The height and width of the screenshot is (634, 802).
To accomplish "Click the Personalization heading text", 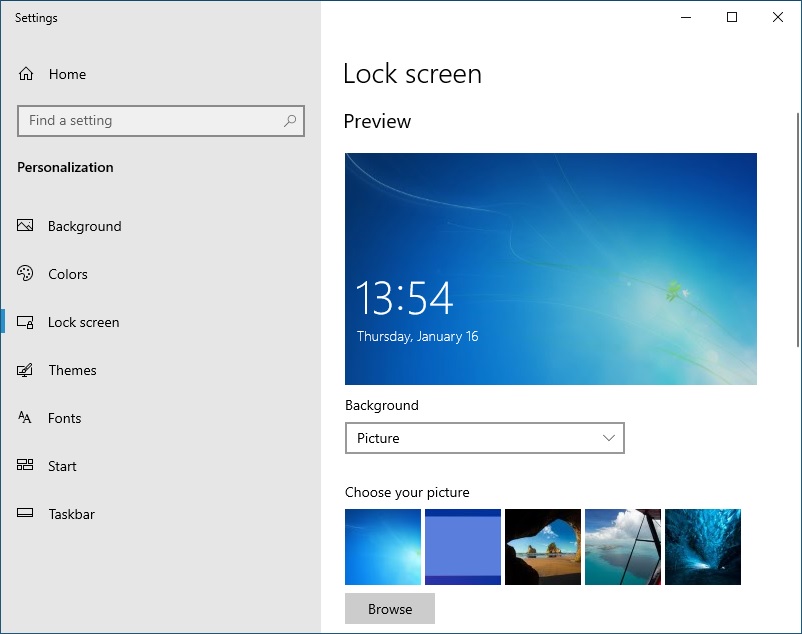I will click(x=65, y=168).
